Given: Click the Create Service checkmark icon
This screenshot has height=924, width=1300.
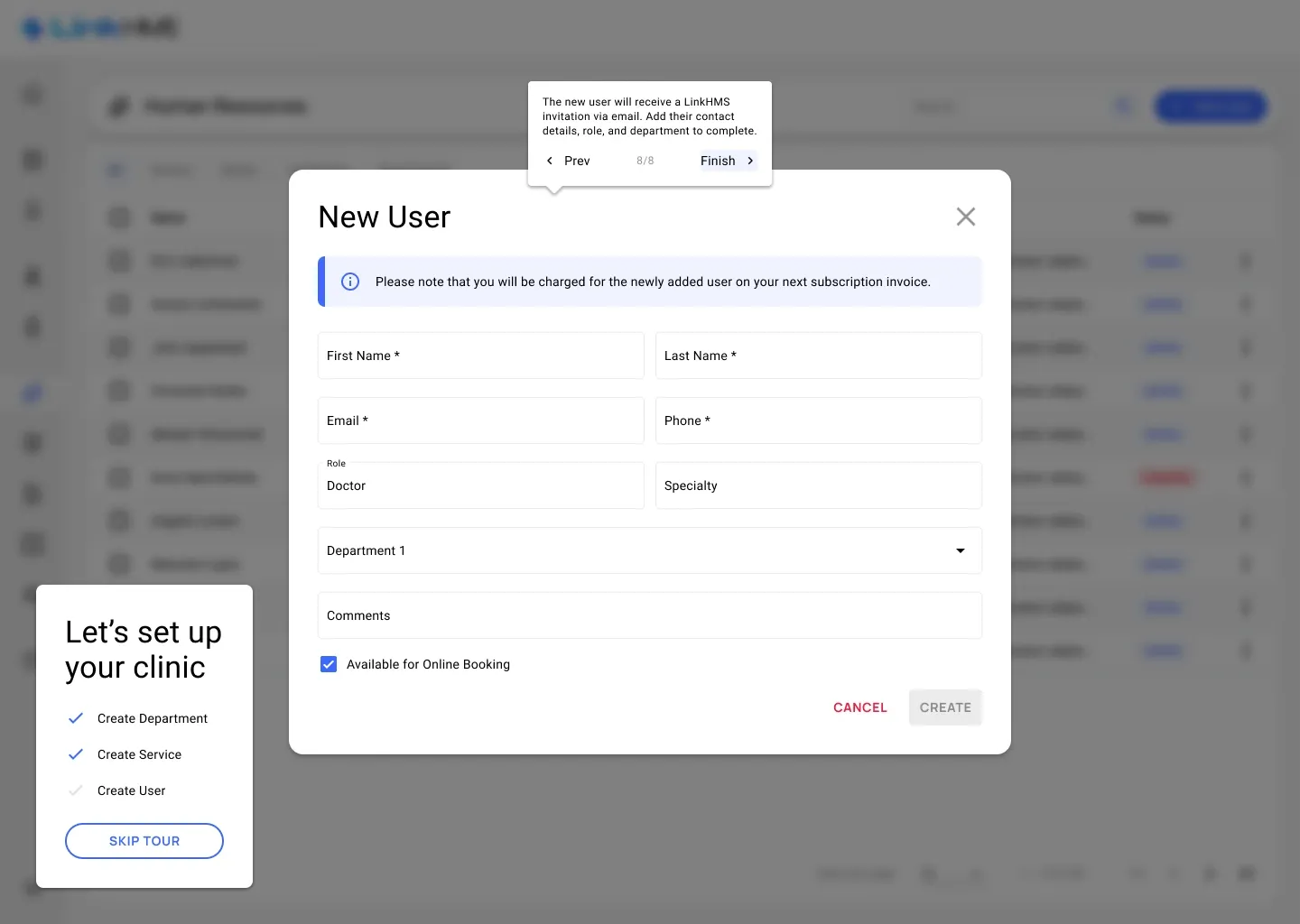Looking at the screenshot, I should click(x=76, y=754).
